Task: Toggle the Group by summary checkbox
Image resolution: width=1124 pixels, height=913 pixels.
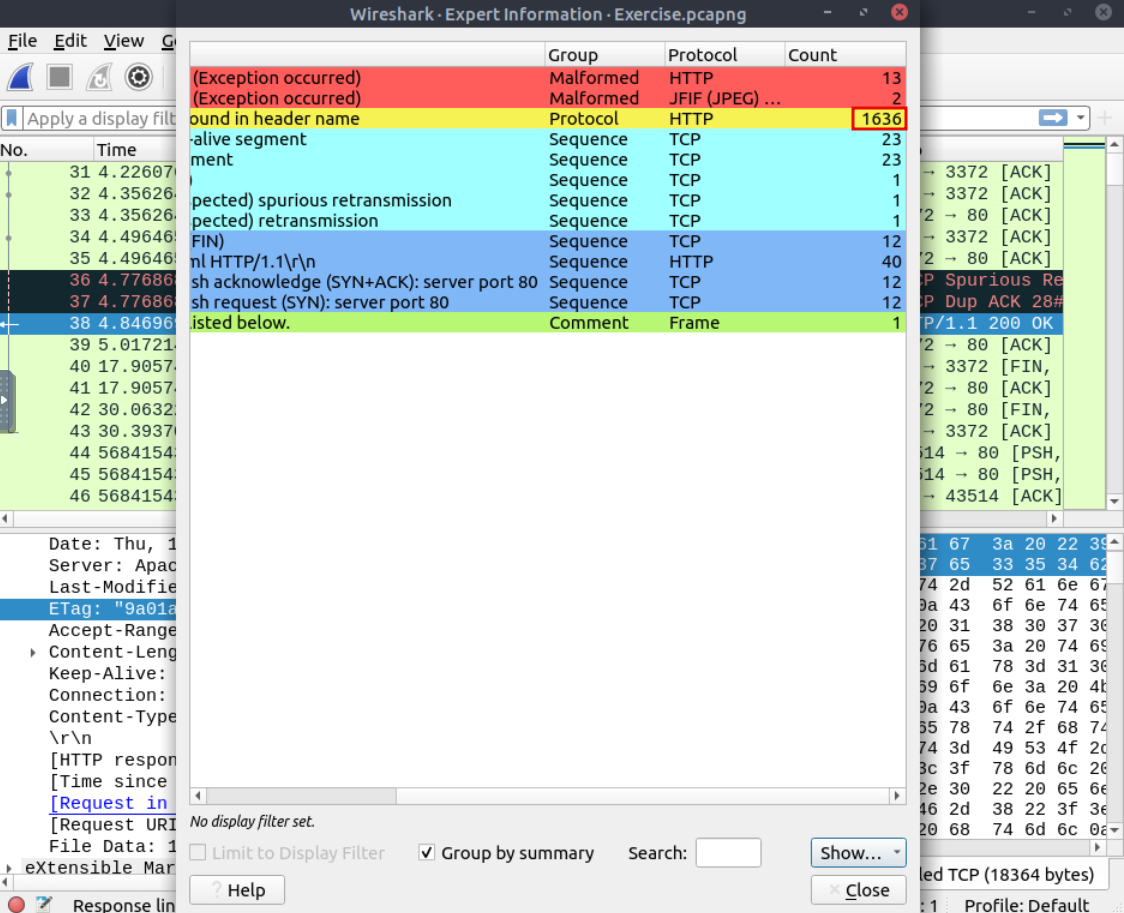Action: point(427,853)
